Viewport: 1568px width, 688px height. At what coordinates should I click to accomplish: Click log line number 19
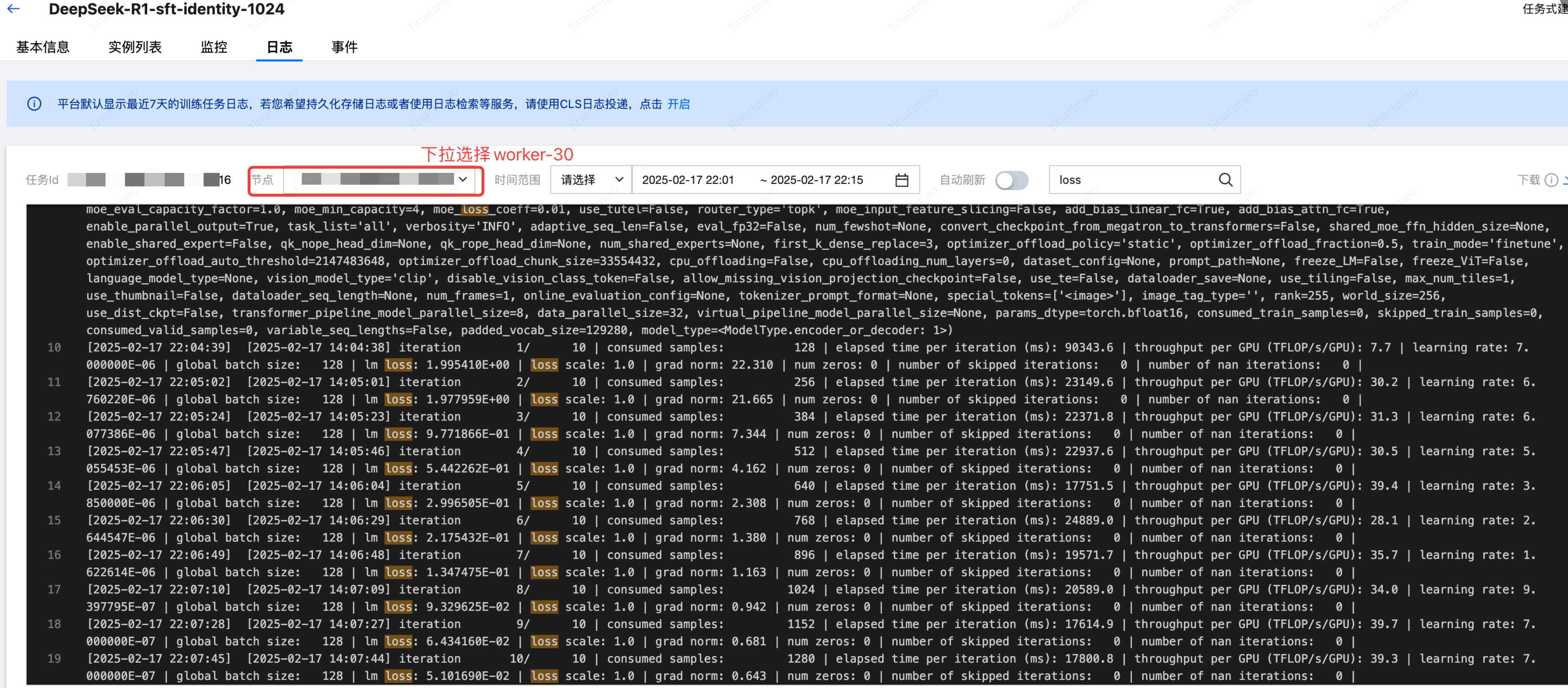click(54, 659)
